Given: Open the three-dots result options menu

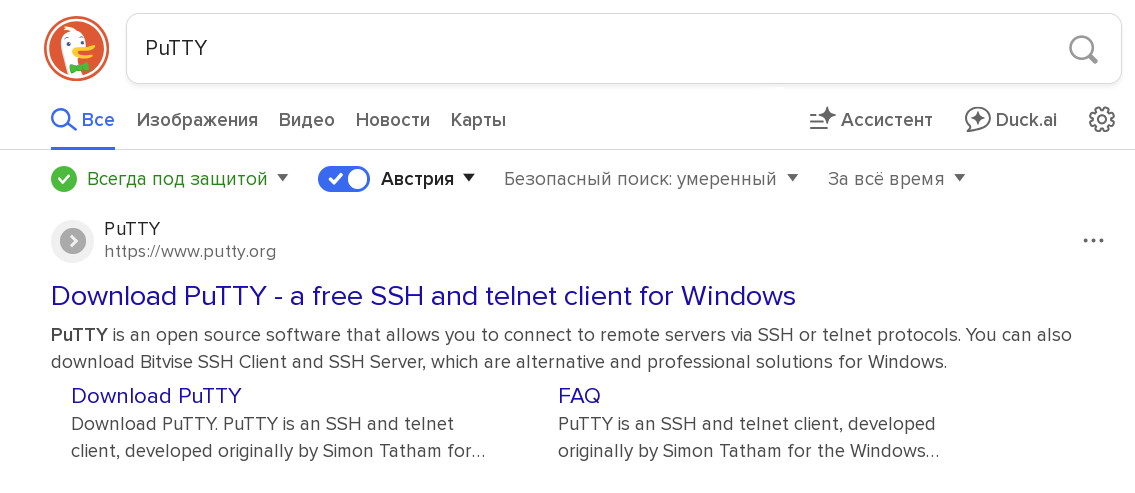Looking at the screenshot, I should click(x=1093, y=241).
